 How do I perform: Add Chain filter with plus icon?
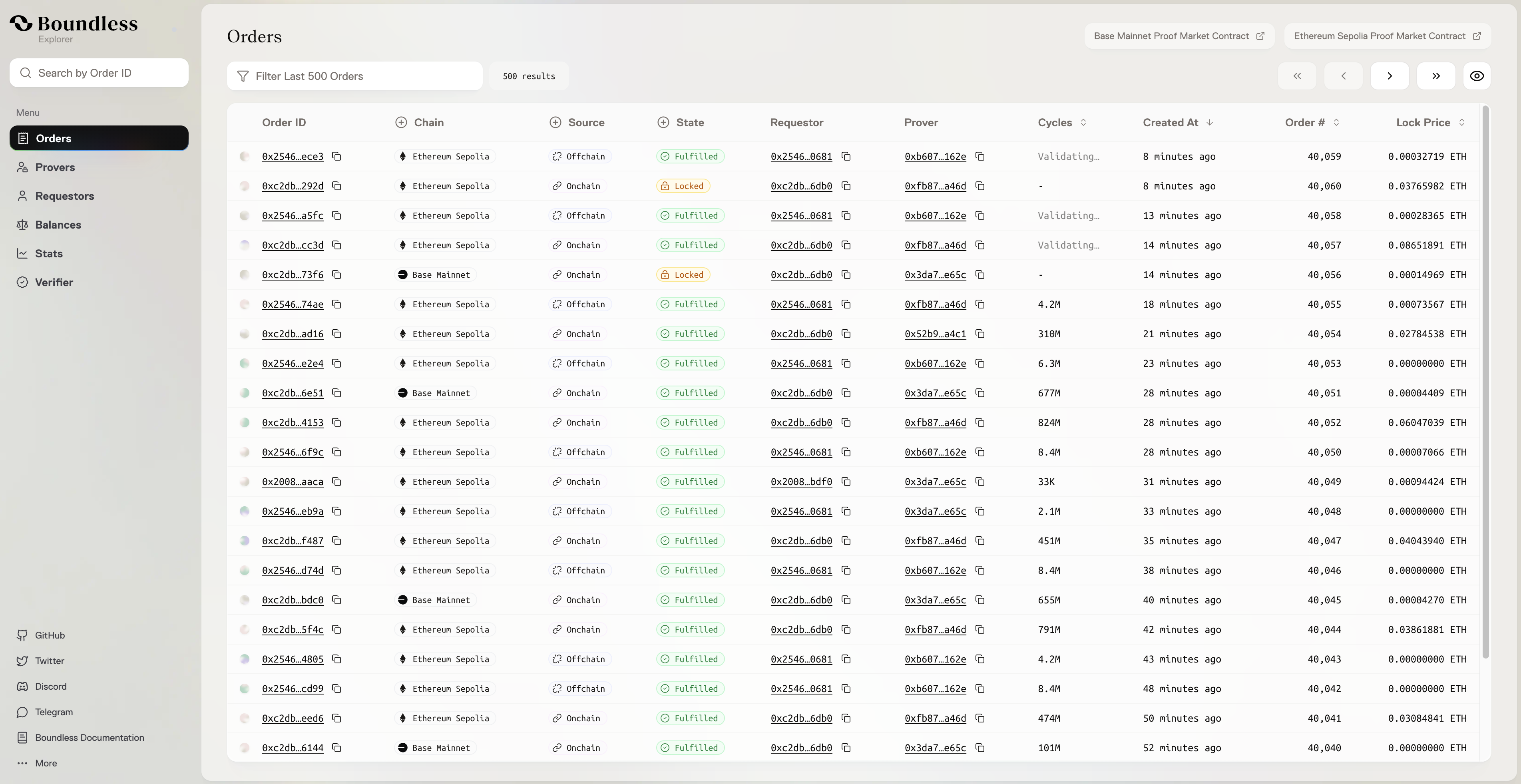pos(401,122)
